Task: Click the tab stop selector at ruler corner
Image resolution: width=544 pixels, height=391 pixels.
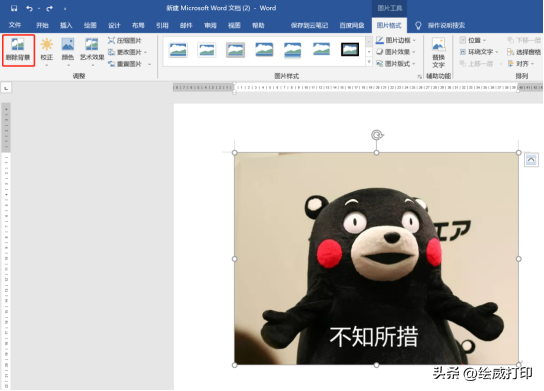Action: click(6, 88)
